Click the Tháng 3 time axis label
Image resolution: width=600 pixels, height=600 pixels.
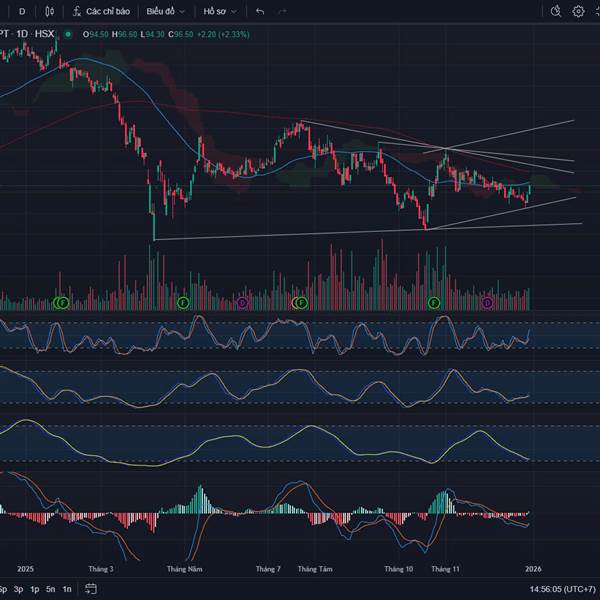tap(101, 569)
